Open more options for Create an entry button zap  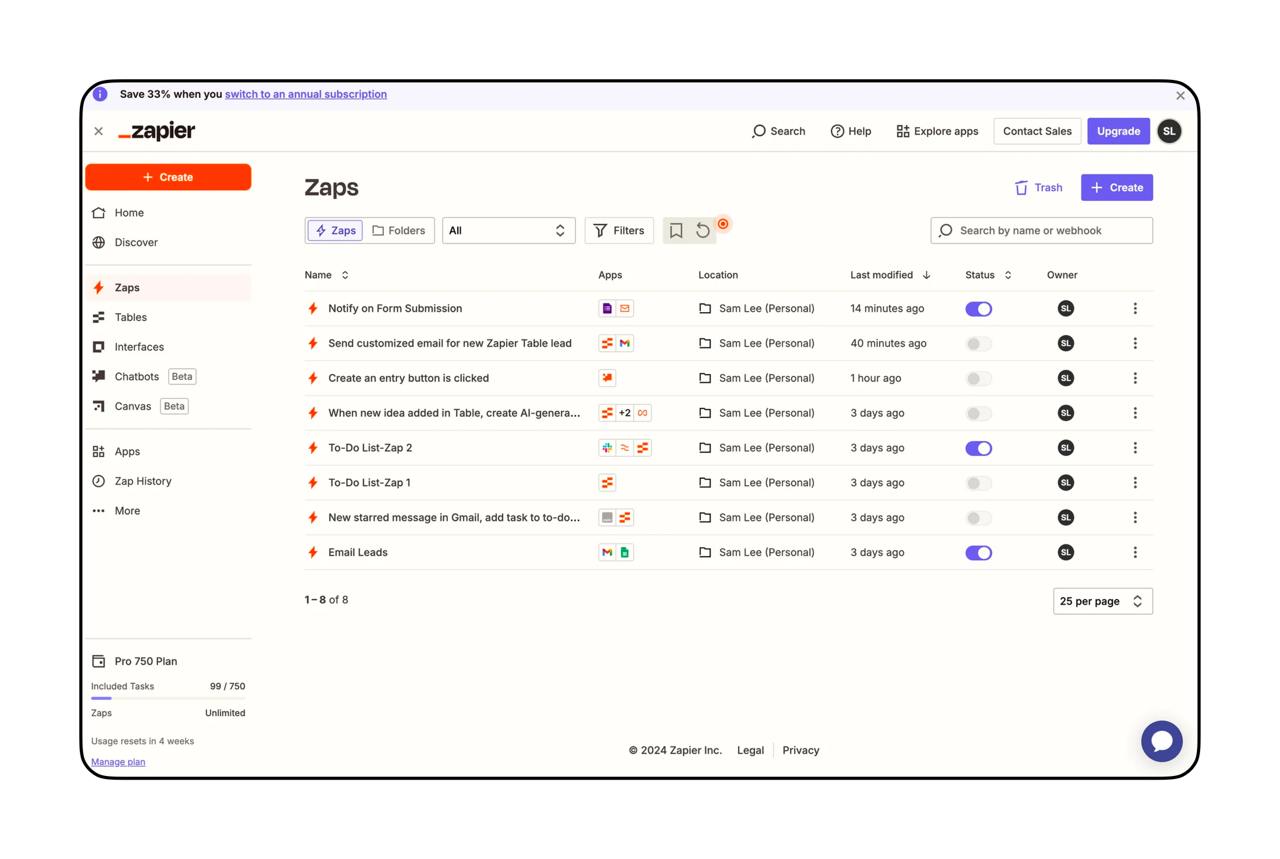(x=1135, y=378)
